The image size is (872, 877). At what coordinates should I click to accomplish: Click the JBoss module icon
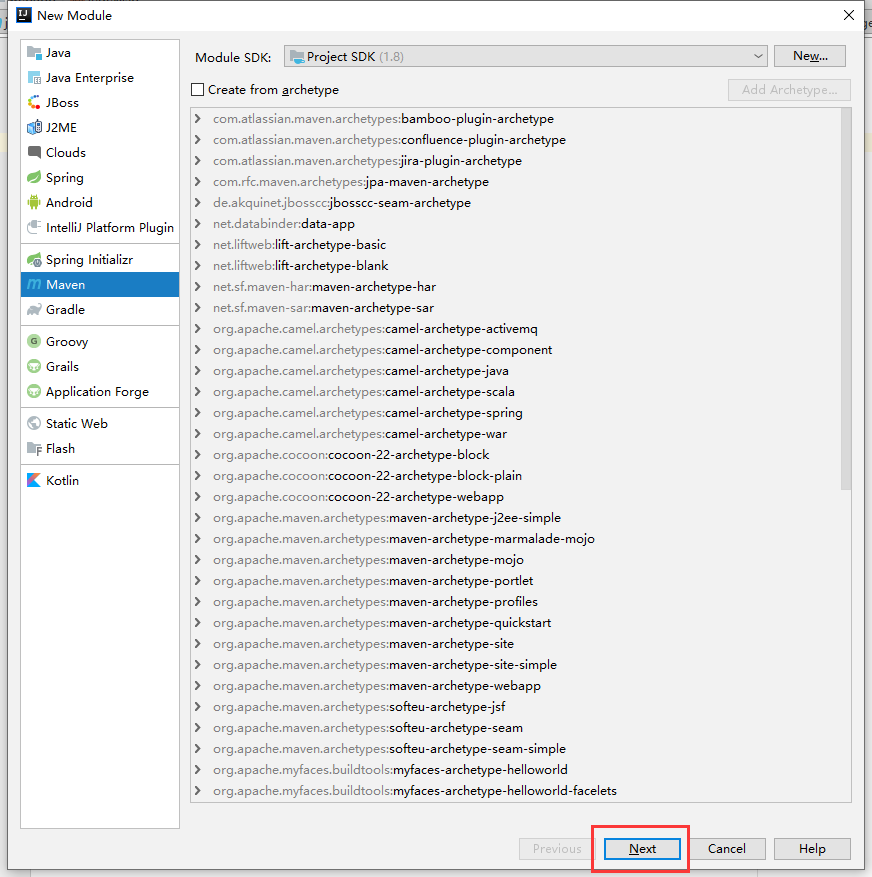click(x=35, y=103)
